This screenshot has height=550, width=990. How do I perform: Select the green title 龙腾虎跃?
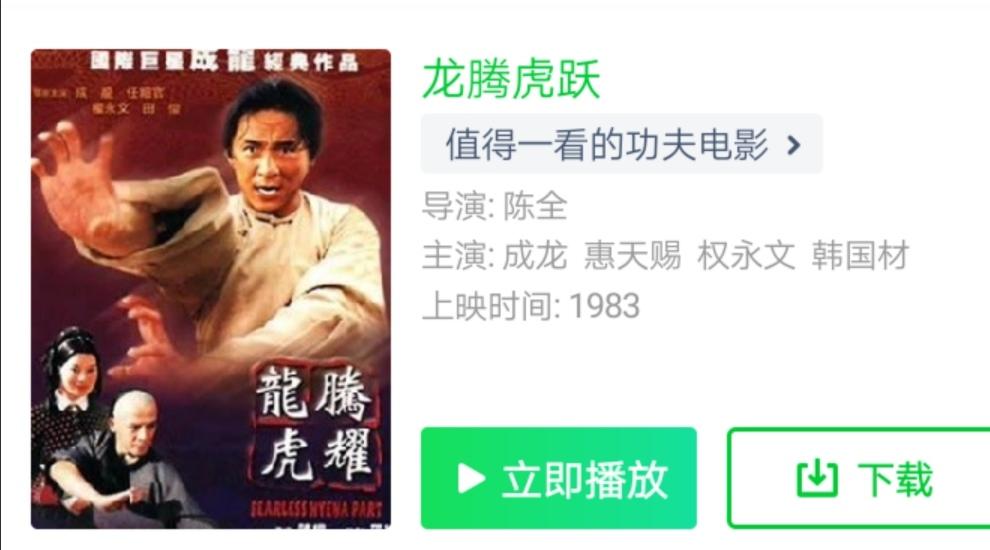[511, 79]
